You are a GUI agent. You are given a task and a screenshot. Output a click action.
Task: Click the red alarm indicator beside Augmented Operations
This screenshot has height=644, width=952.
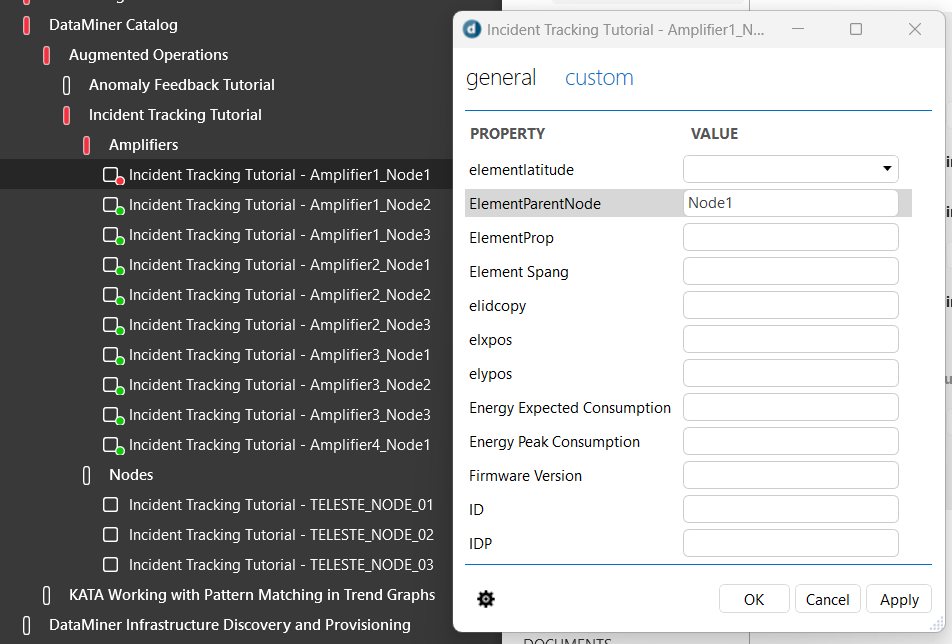[44, 54]
